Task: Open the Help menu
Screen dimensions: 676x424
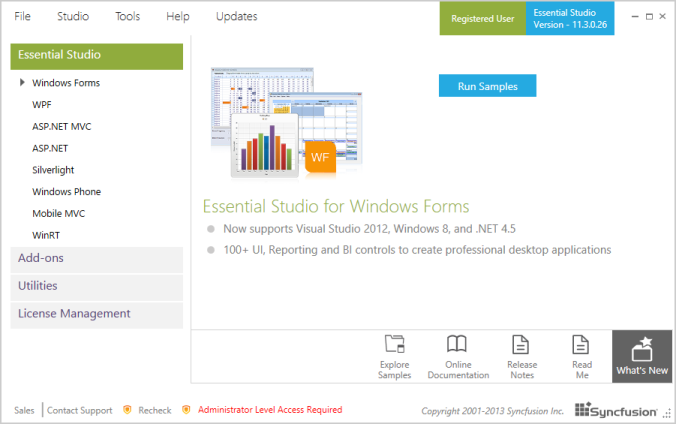Action: pyautogui.click(x=178, y=16)
